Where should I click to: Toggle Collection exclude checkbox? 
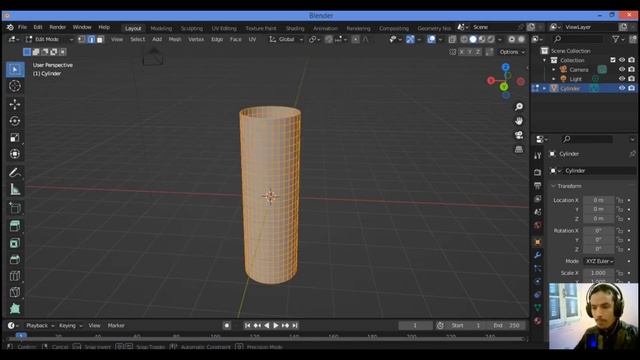pos(613,60)
